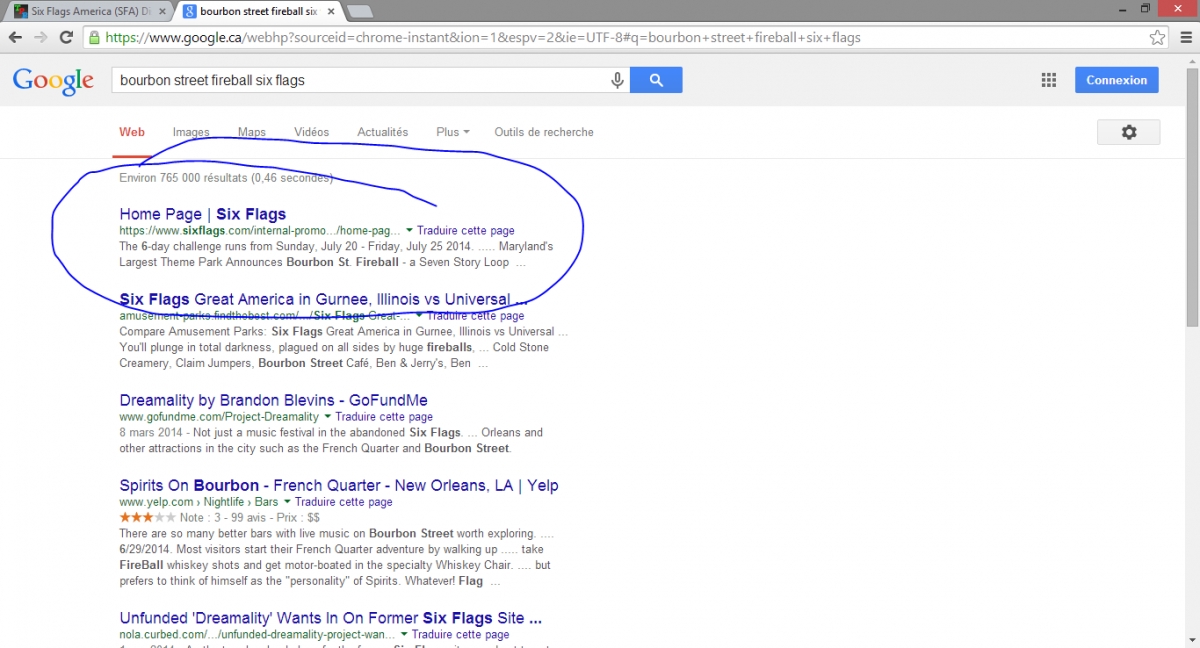1200x648 pixels.
Task: Reload the current page
Action: pos(67,37)
